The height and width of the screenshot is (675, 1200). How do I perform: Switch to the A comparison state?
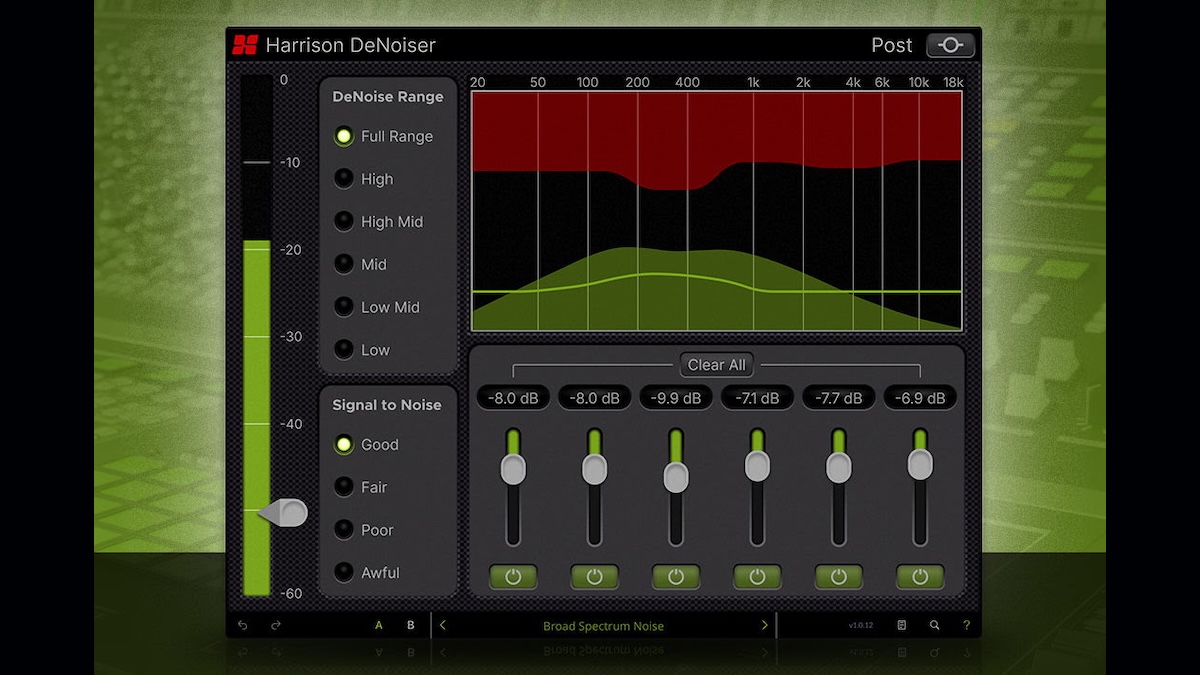tap(379, 626)
